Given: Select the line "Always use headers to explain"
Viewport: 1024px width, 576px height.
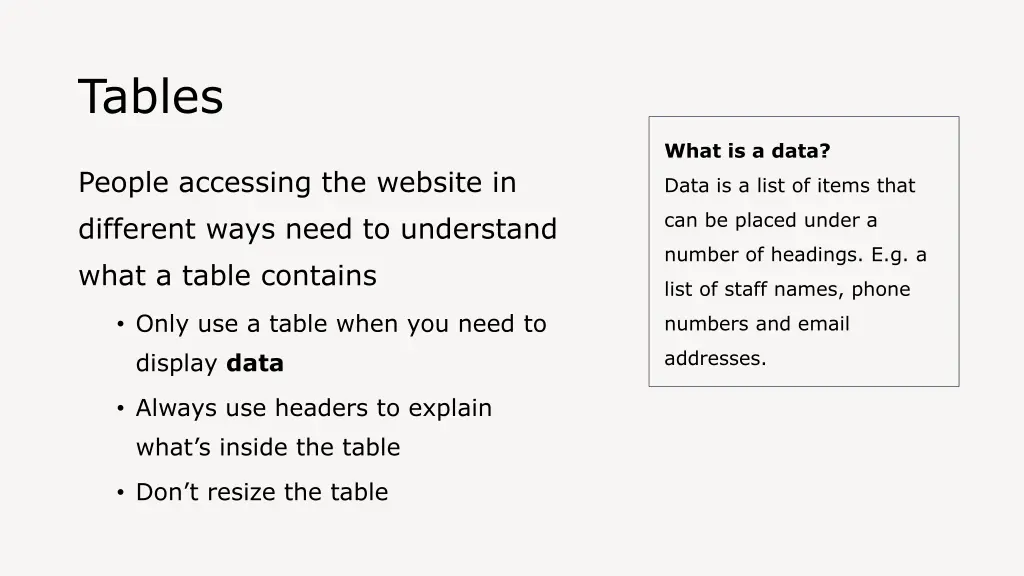Looking at the screenshot, I should coord(314,408).
